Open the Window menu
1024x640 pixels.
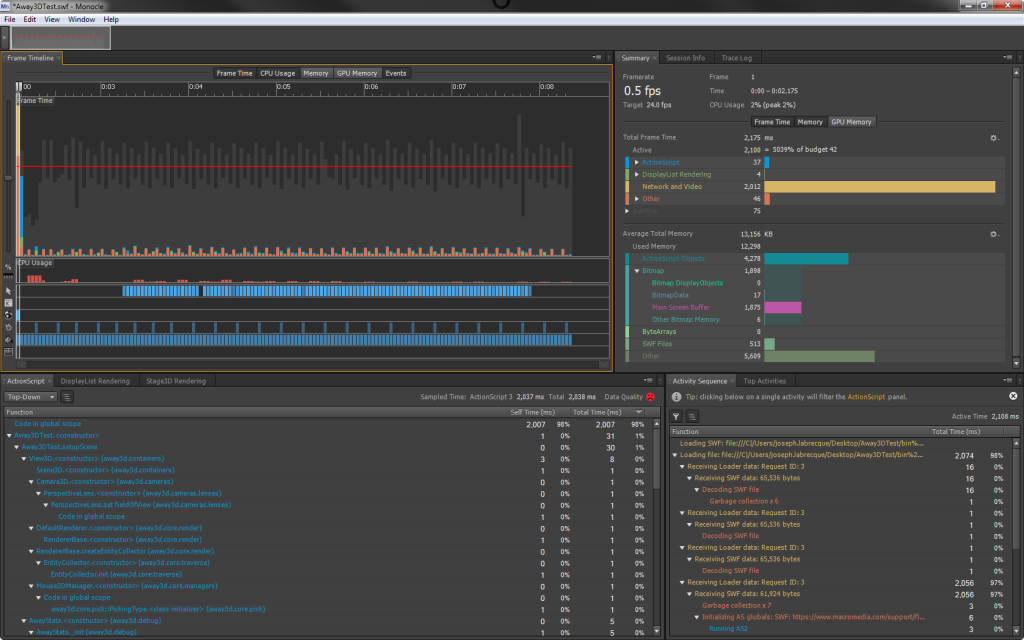point(82,20)
